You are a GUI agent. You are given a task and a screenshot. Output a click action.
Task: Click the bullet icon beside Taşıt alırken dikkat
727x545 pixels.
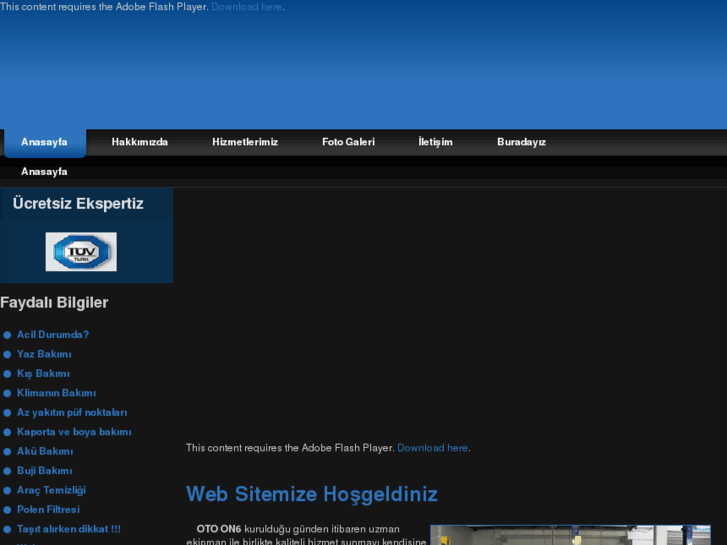[x=7, y=529]
